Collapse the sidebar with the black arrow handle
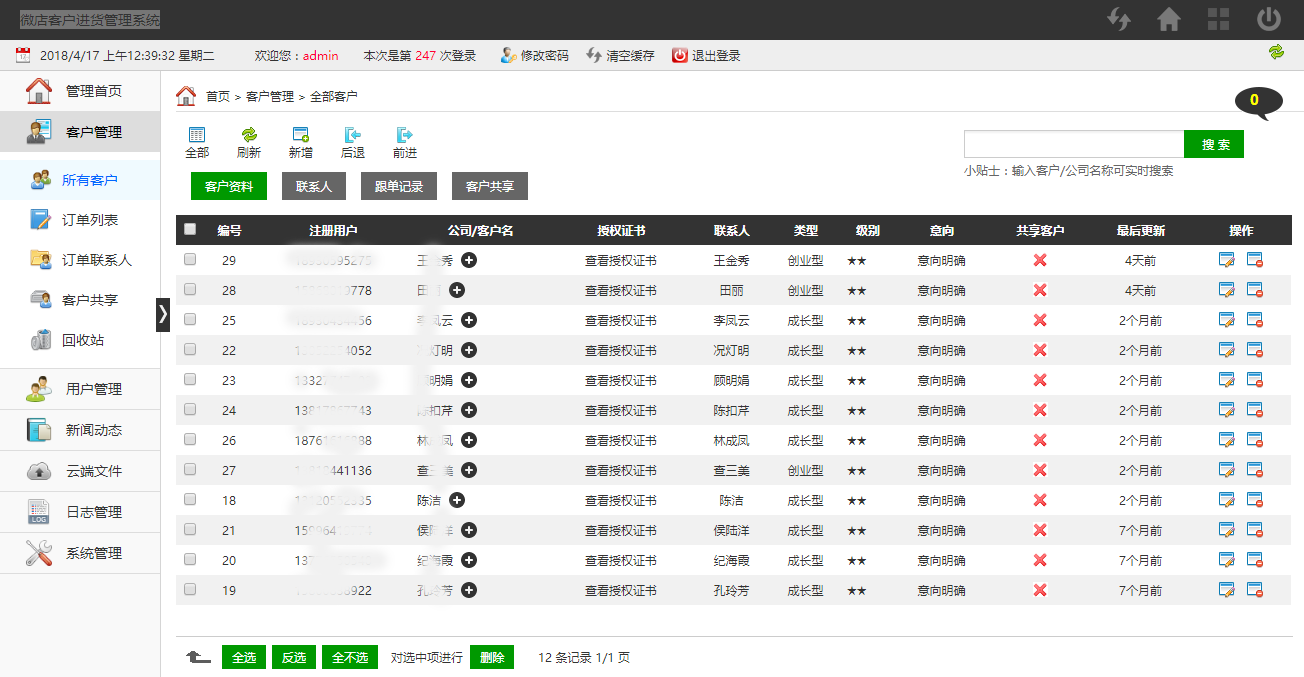 [x=164, y=314]
